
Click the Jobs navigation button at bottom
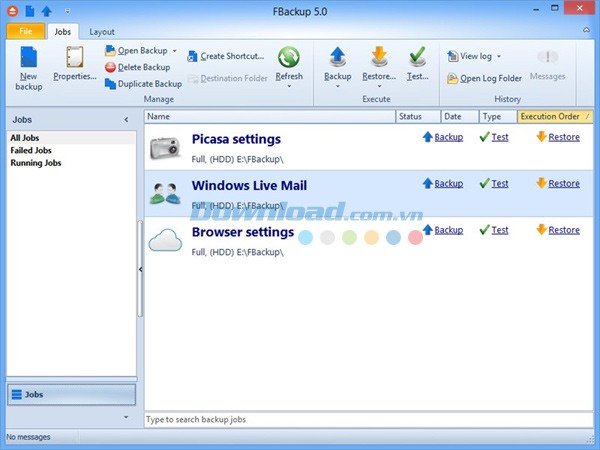pos(72,395)
